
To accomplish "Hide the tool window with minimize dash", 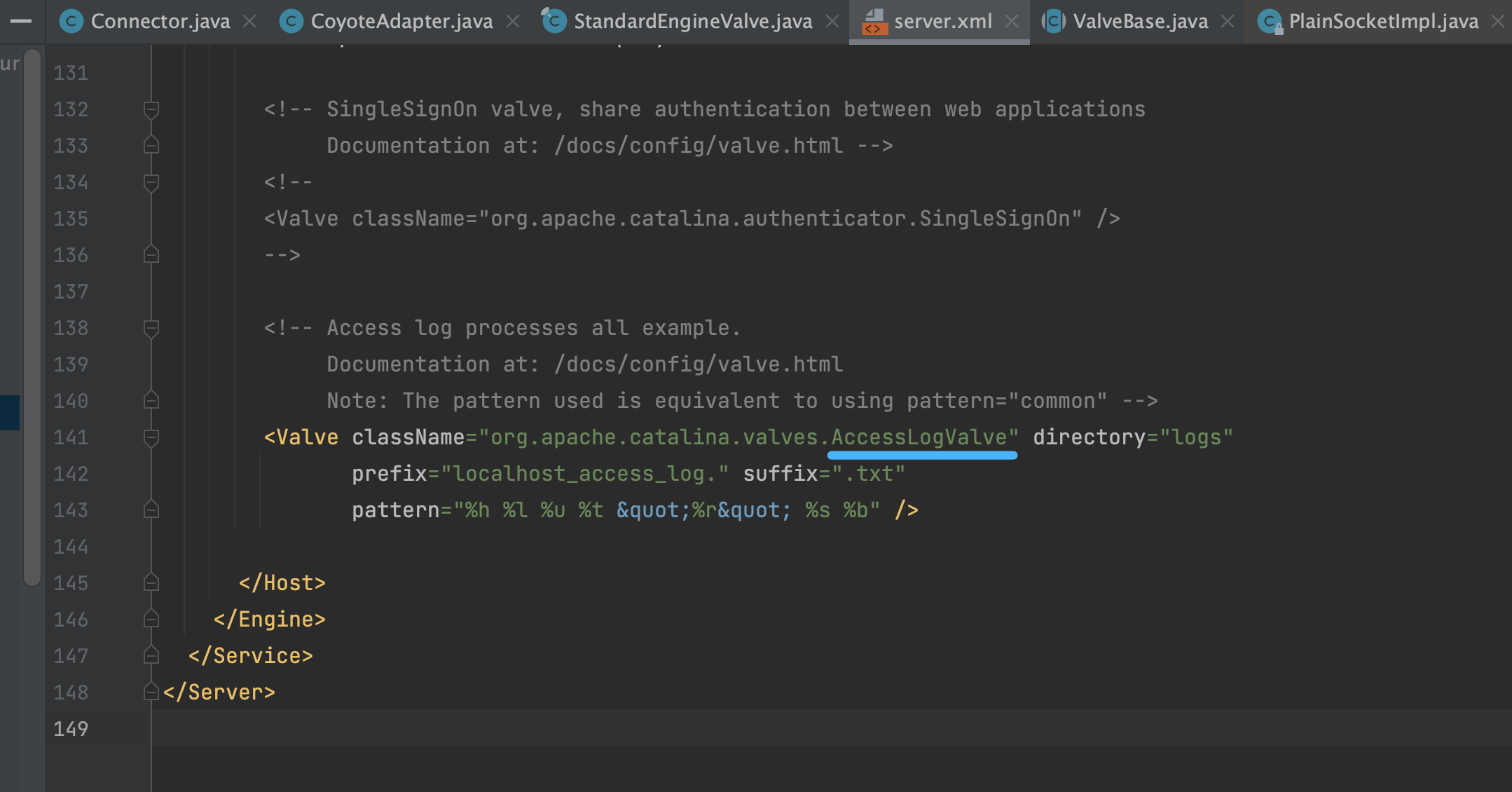I will pos(21,22).
